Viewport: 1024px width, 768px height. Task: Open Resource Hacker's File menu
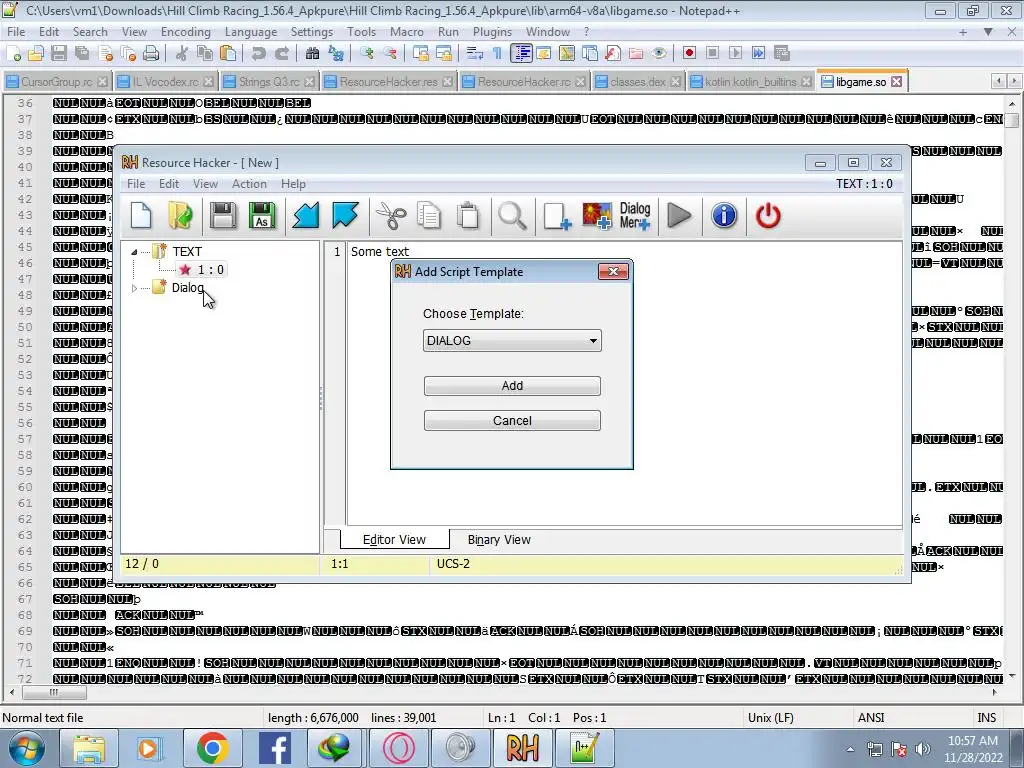(x=136, y=184)
